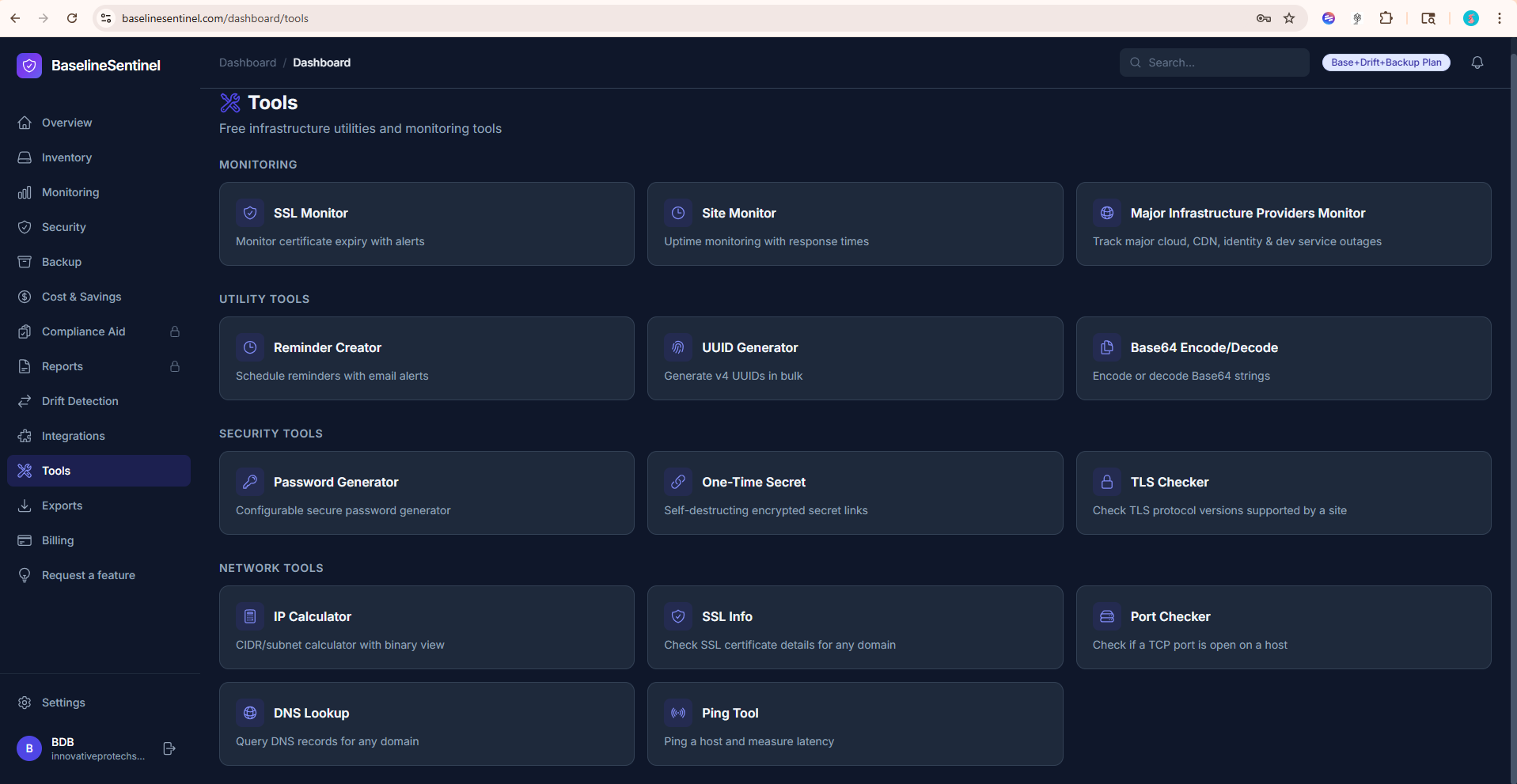Open the saved passwords key icon

tap(1264, 18)
